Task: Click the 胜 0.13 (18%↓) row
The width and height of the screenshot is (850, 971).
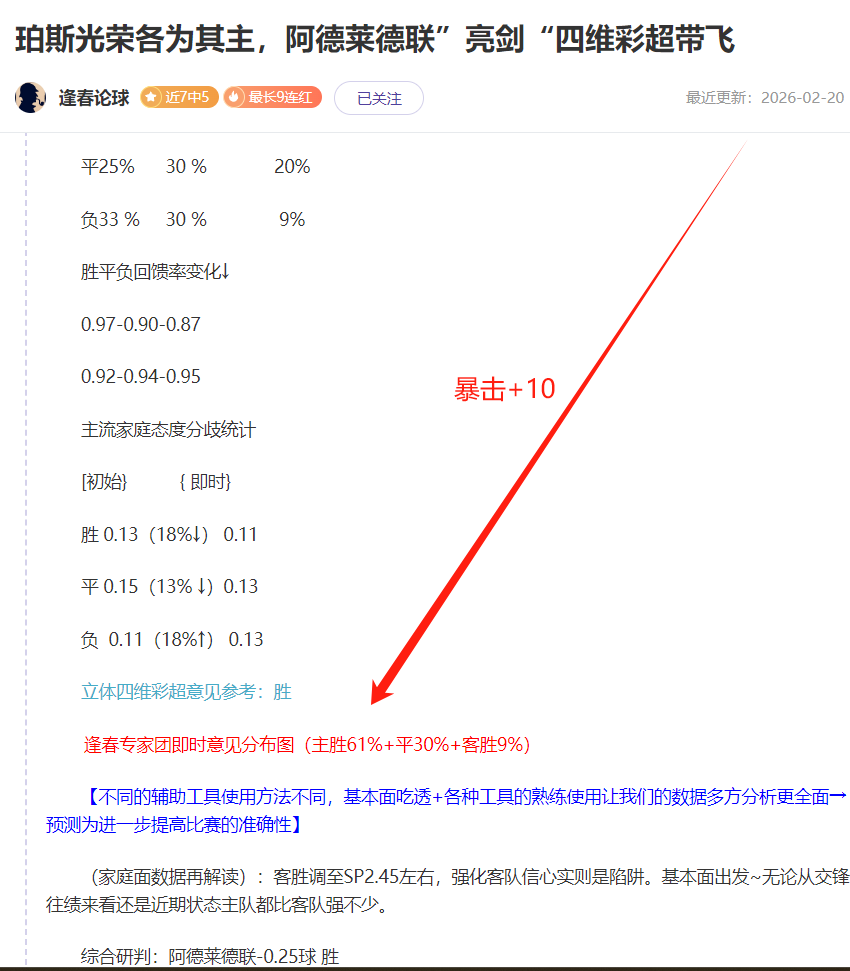Action: pyautogui.click(x=169, y=535)
